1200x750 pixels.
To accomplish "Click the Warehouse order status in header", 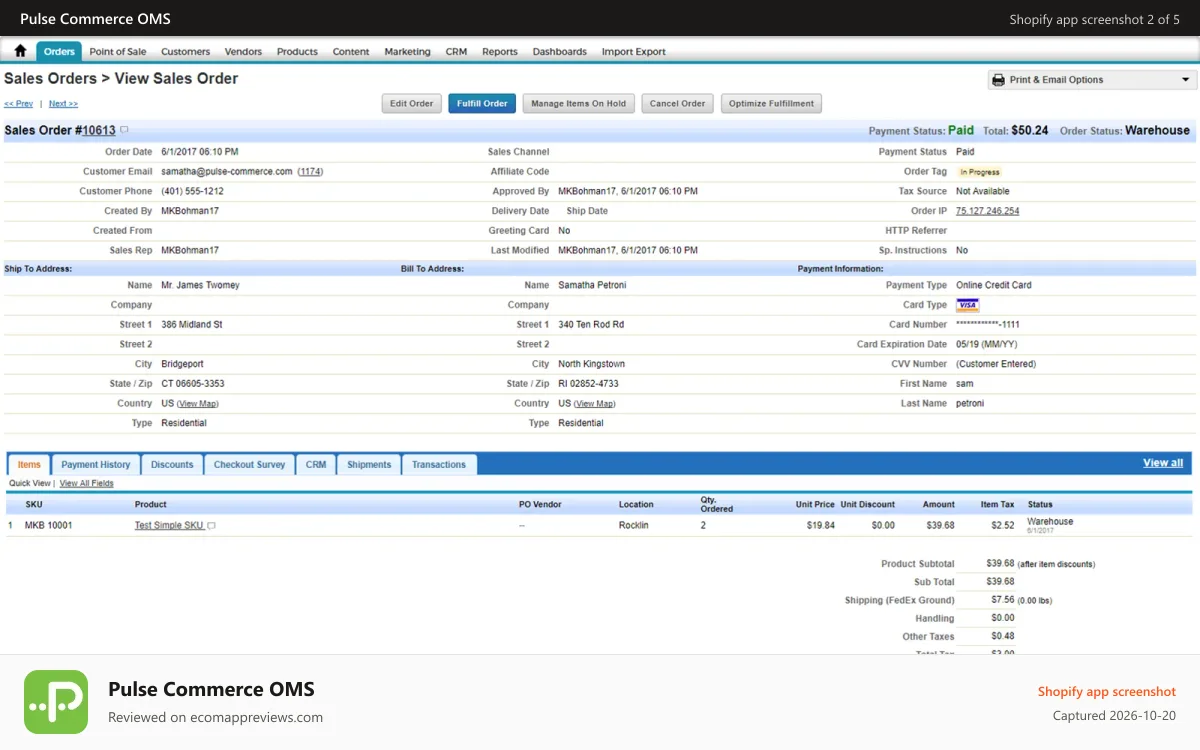I will tap(1157, 130).
